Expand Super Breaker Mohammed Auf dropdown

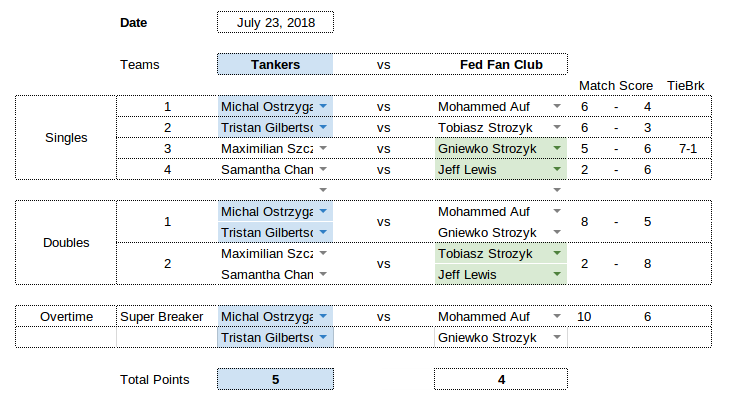click(x=557, y=316)
